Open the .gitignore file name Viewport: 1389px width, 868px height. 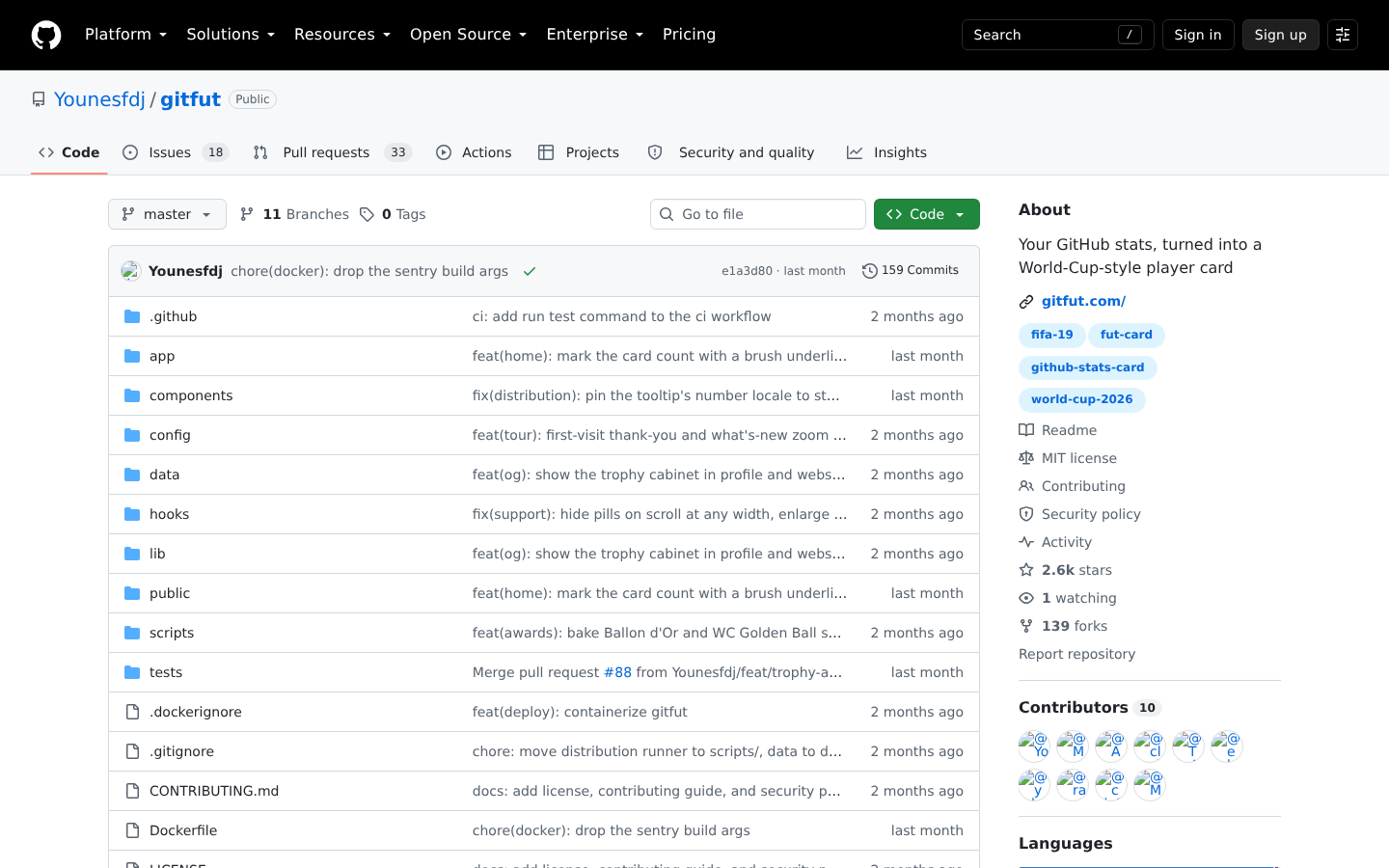point(181,751)
